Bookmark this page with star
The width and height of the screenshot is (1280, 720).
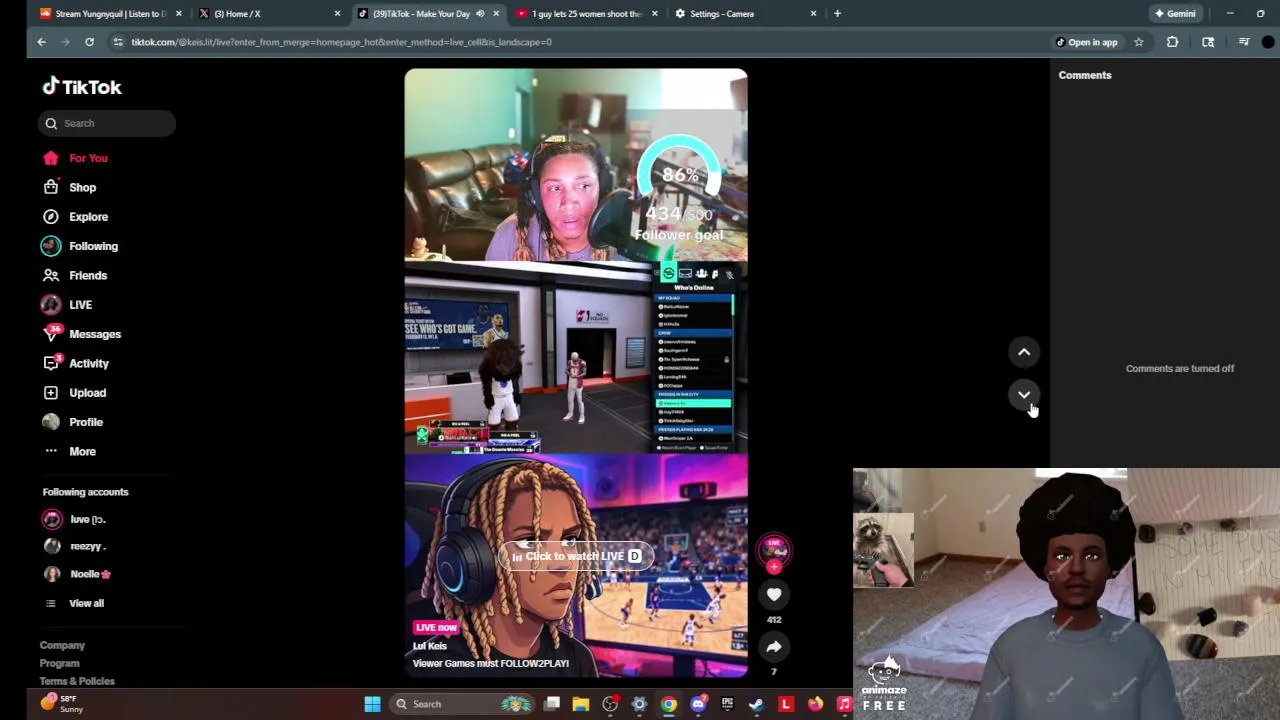tap(1138, 42)
